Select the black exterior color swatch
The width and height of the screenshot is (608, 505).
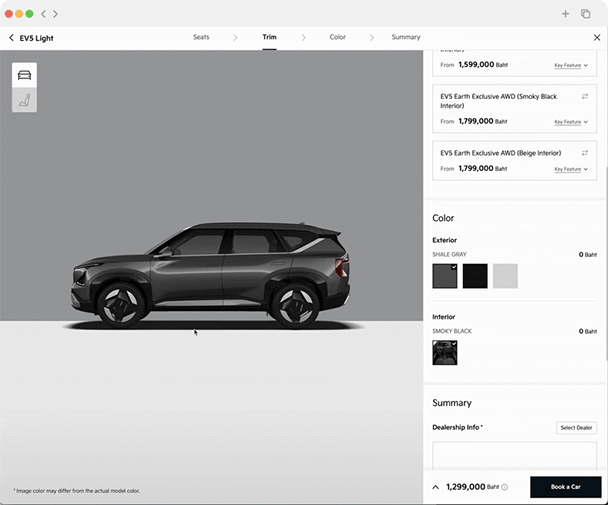click(x=475, y=276)
